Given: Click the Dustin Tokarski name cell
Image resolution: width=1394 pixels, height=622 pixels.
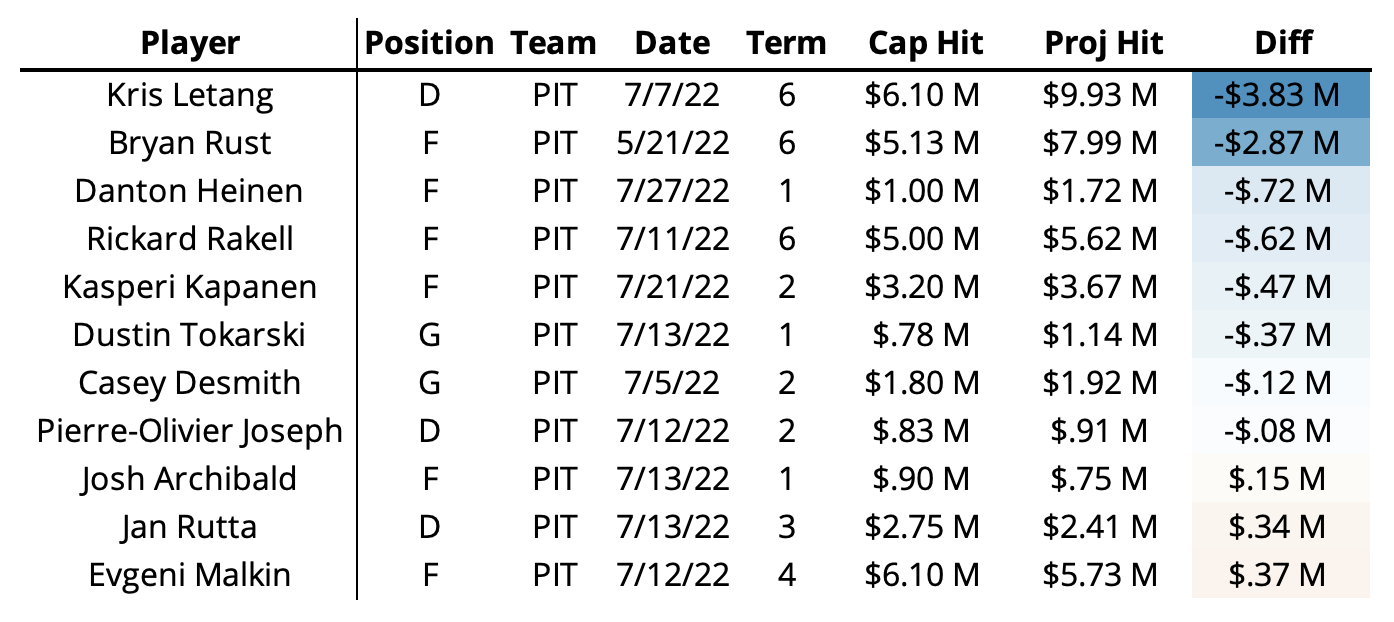Looking at the screenshot, I should click(x=190, y=335).
